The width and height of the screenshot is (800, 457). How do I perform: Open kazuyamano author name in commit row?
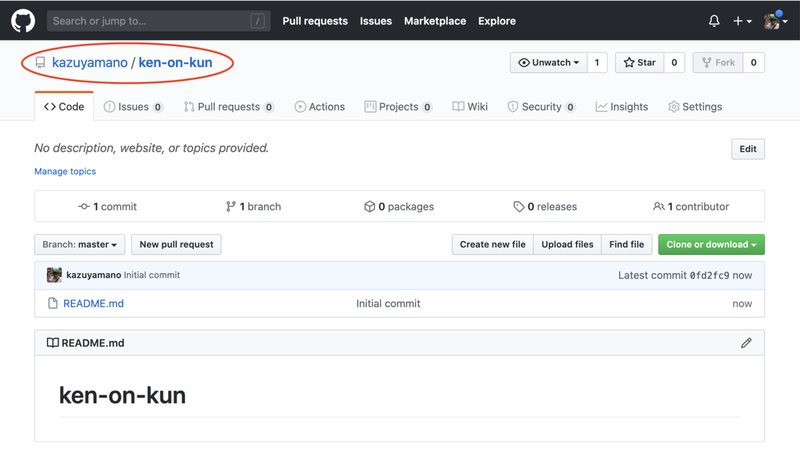[x=94, y=275]
